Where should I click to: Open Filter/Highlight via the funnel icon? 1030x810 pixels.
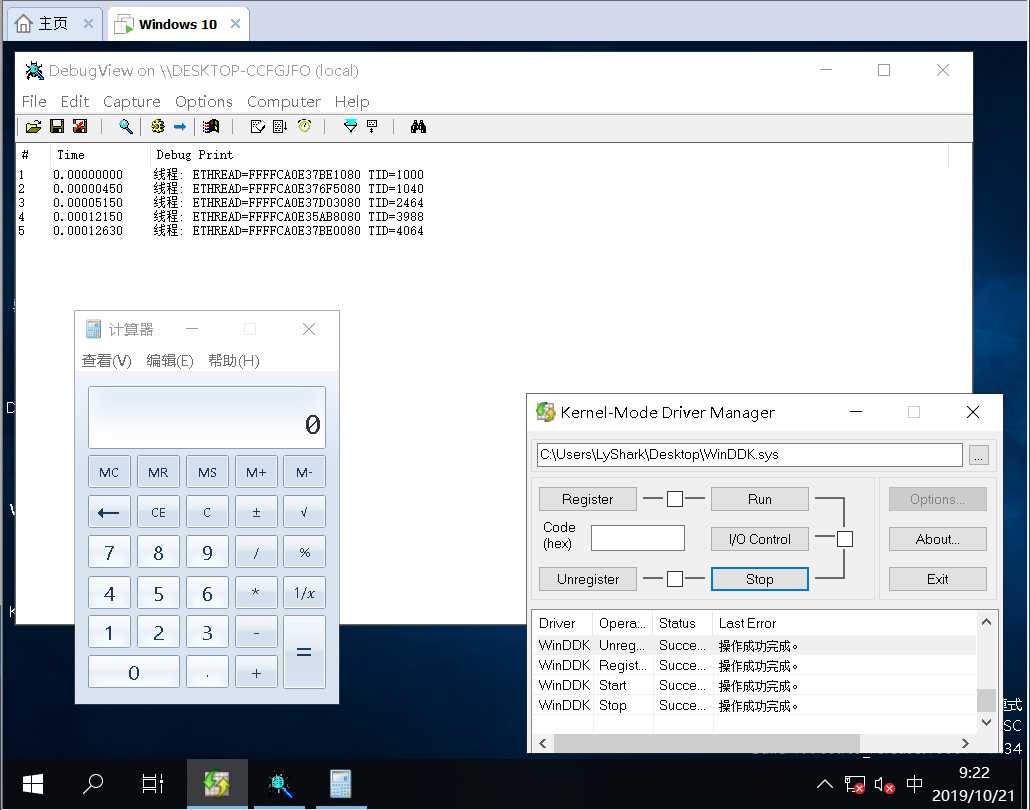click(350, 127)
